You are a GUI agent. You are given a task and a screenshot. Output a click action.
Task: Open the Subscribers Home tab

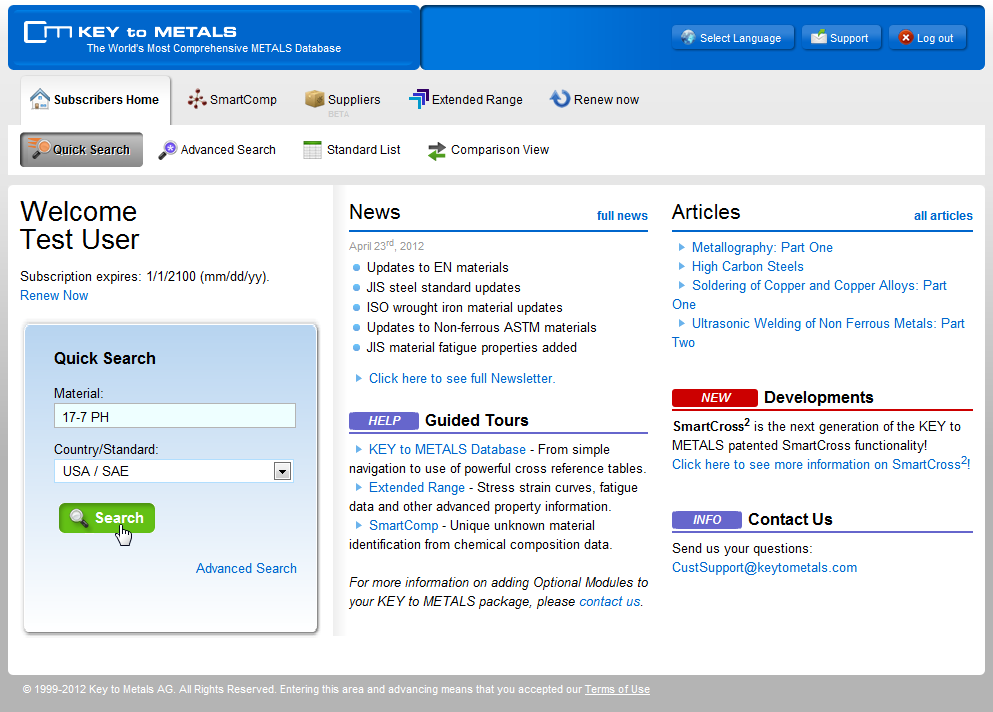(x=95, y=99)
